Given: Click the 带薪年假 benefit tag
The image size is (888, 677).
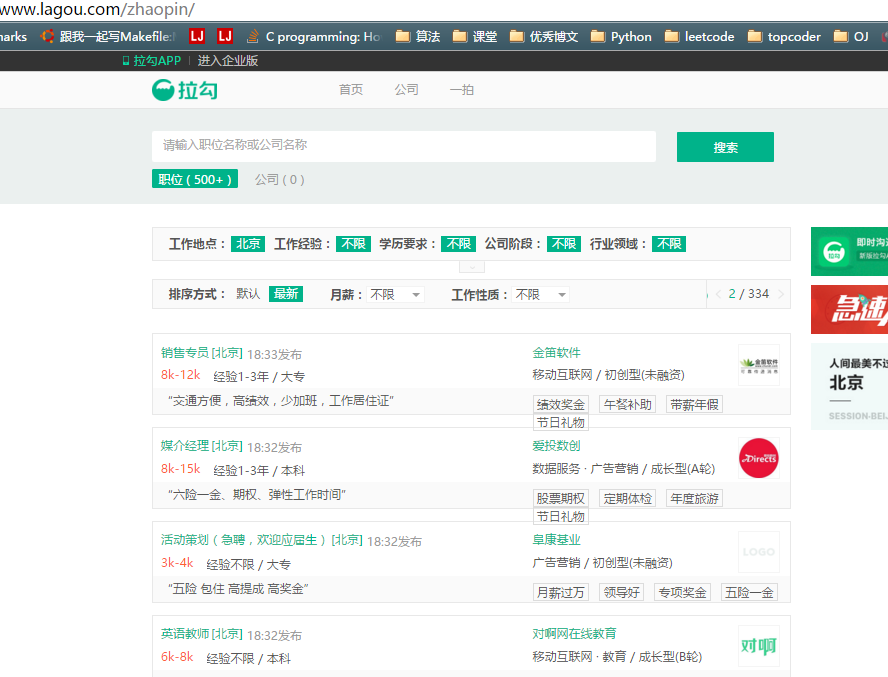Looking at the screenshot, I should pos(694,405).
